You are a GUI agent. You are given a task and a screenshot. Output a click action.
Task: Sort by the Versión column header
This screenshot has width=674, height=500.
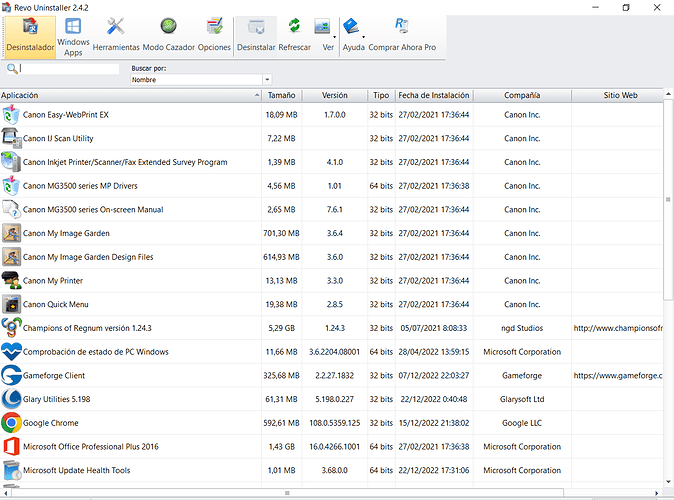(334, 95)
